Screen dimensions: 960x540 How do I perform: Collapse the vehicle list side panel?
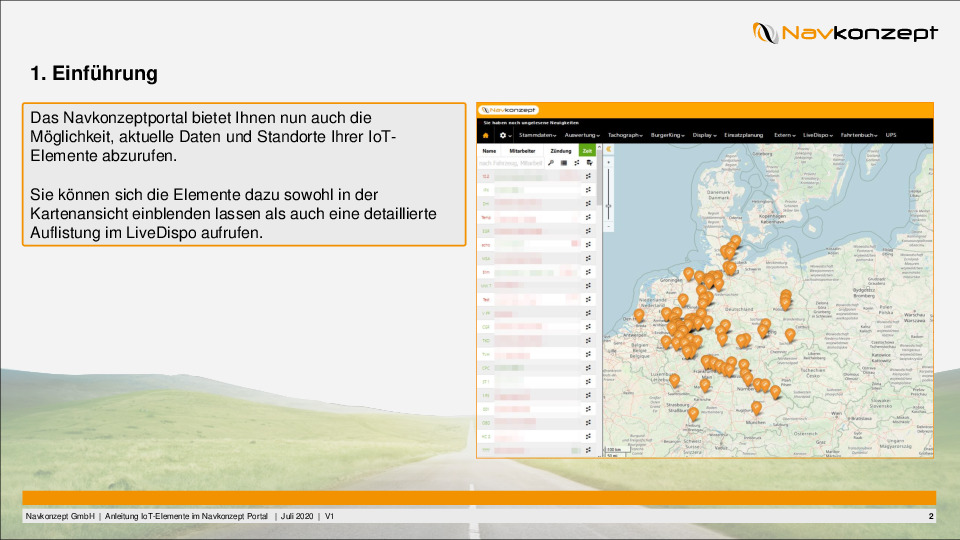609,149
